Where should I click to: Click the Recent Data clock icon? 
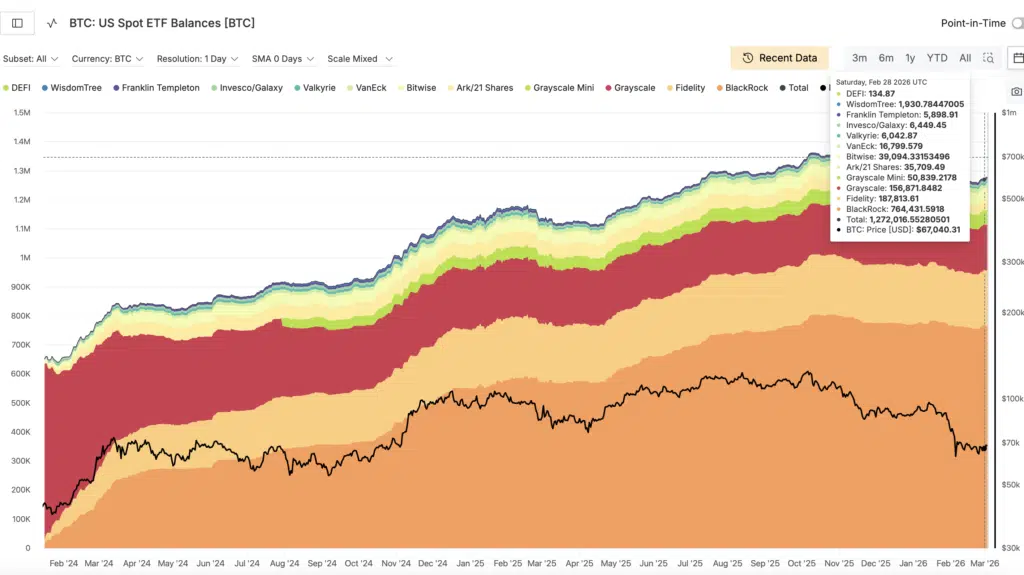[747, 58]
